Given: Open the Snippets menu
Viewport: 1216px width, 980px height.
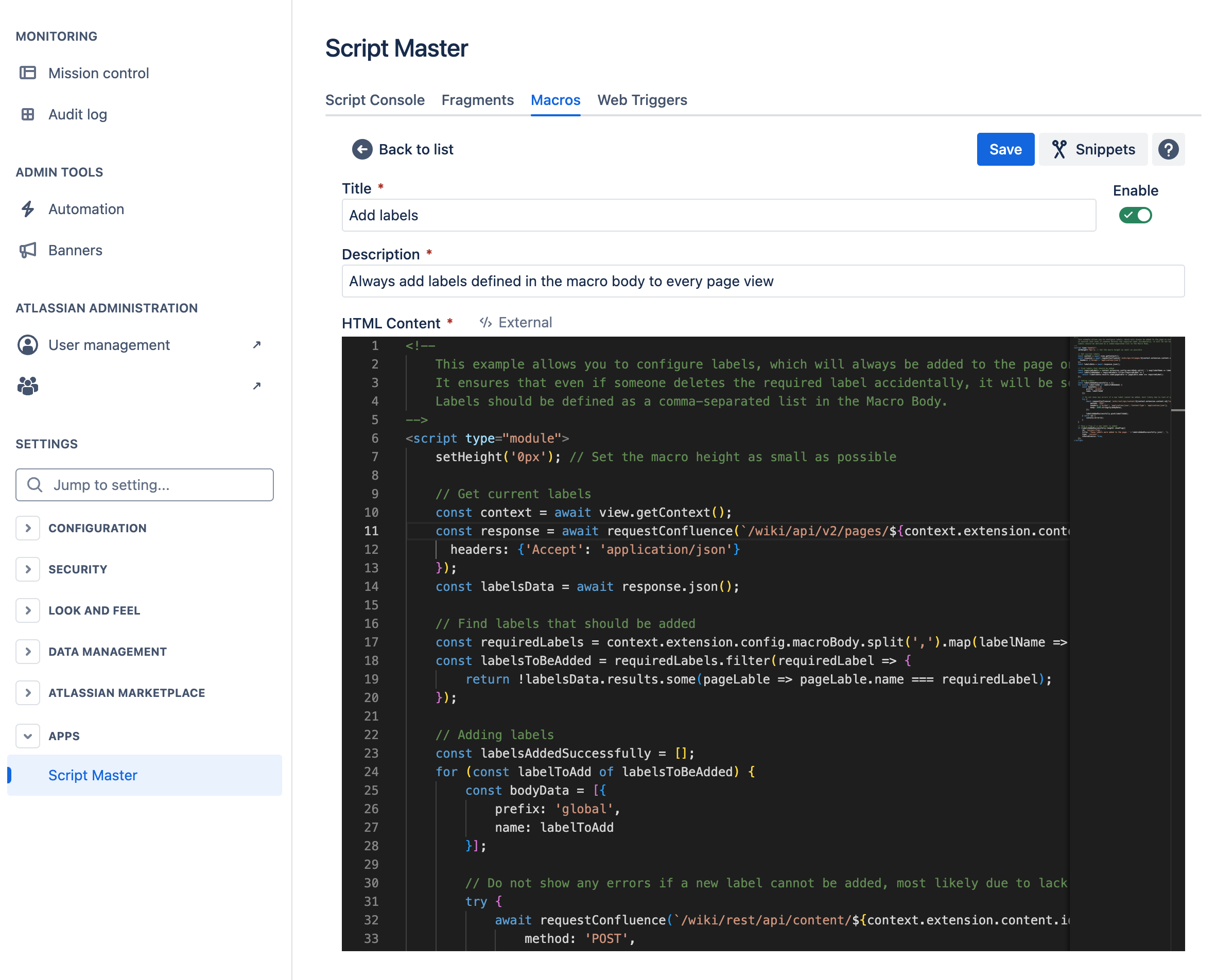Looking at the screenshot, I should pyautogui.click(x=1093, y=149).
